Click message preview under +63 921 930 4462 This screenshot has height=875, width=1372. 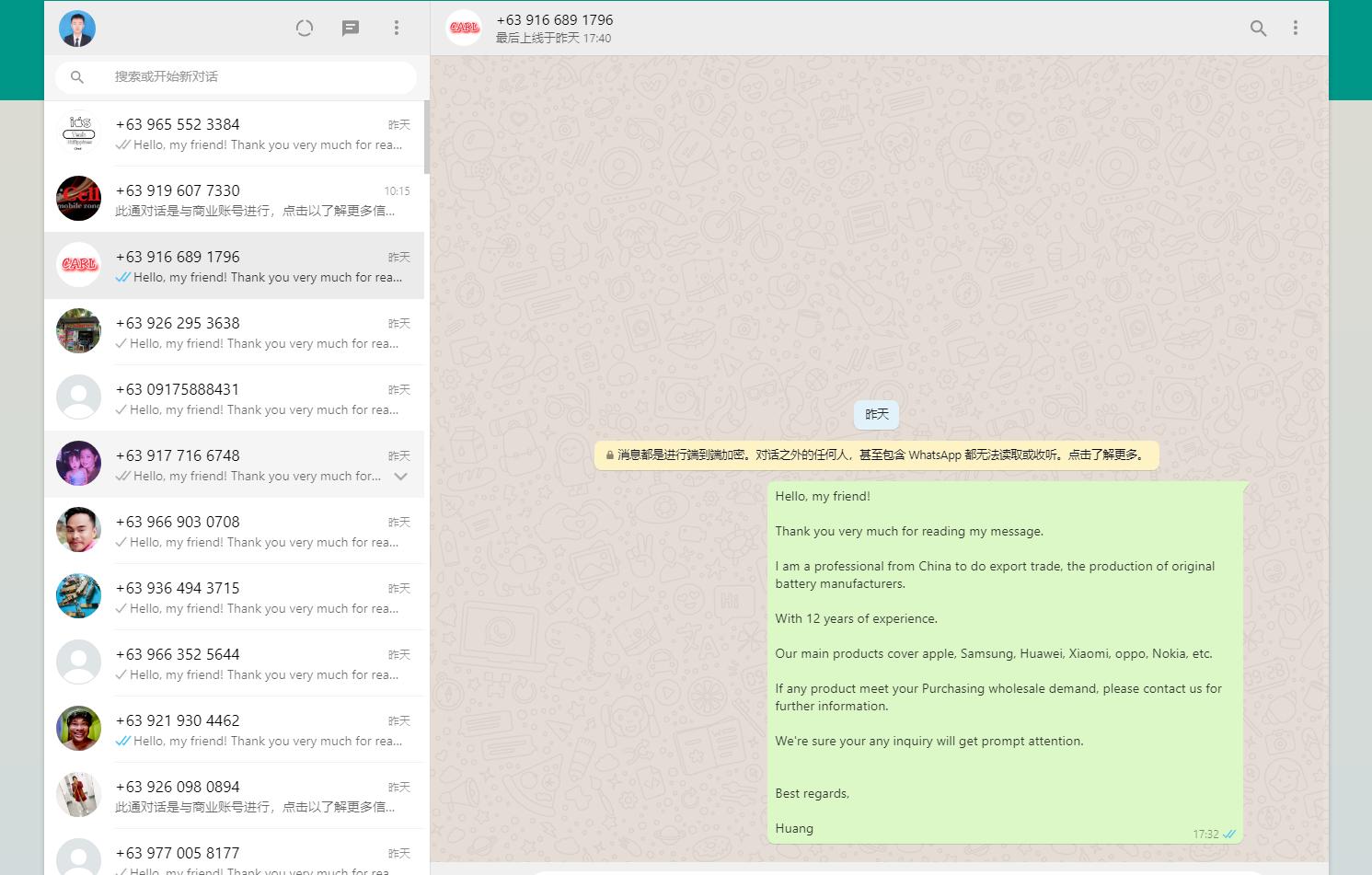268,741
